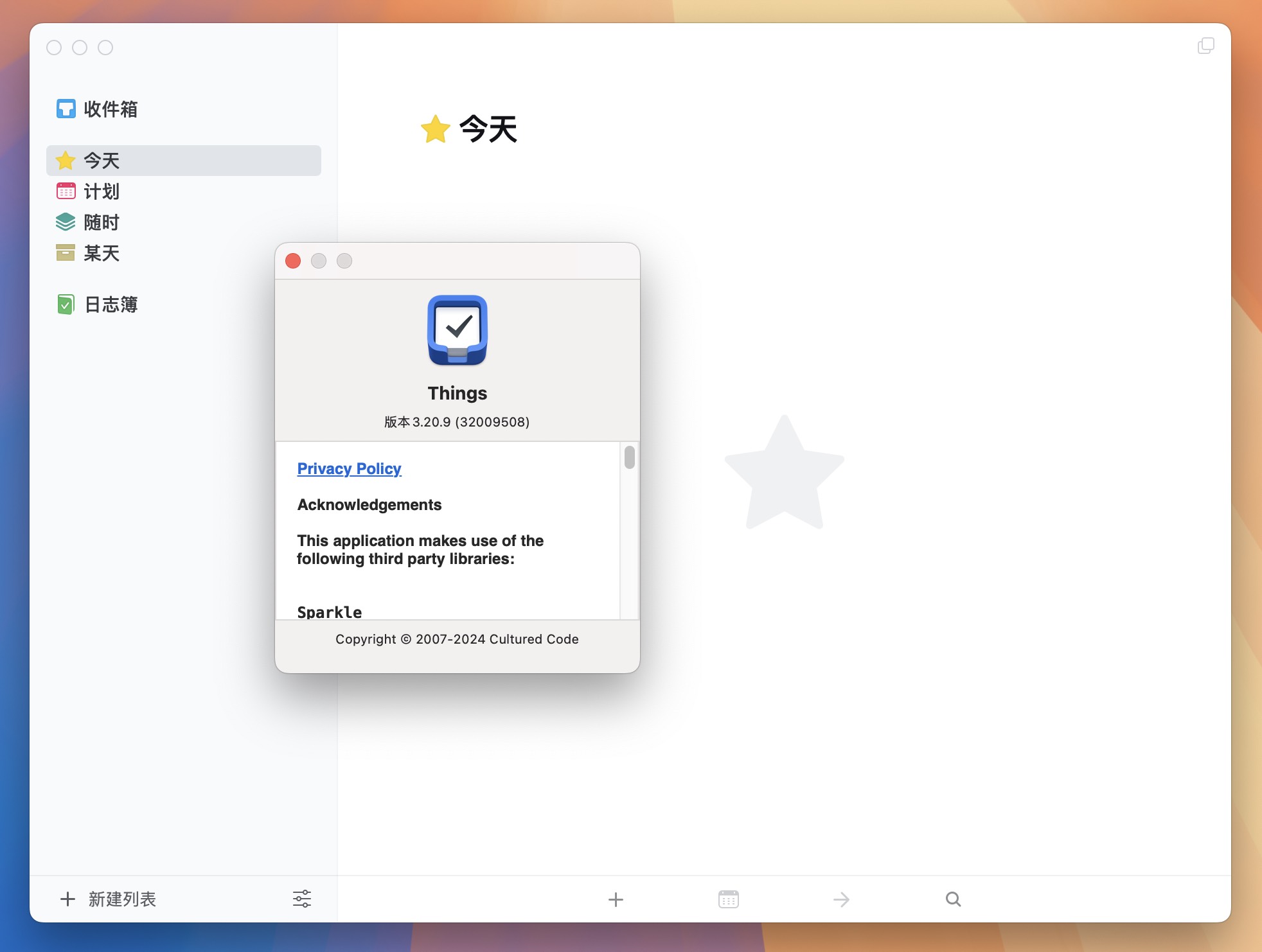Select the 随时 anytime layers icon
This screenshot has height=952, width=1262.
point(66,222)
